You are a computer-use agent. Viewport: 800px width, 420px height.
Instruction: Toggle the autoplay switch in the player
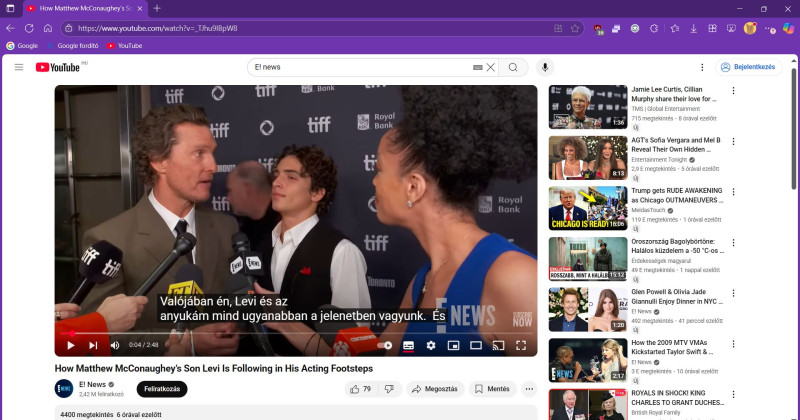pyautogui.click(x=385, y=345)
